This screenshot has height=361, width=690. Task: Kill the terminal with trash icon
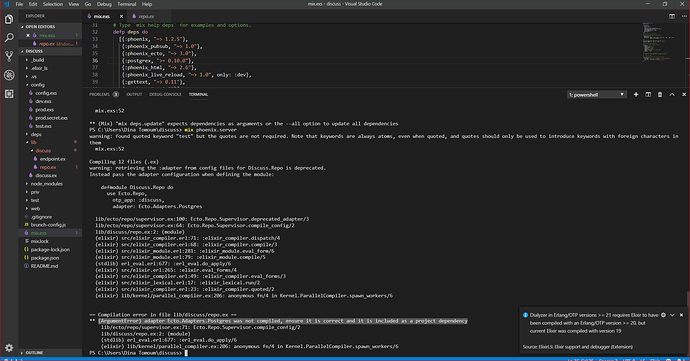click(x=660, y=95)
